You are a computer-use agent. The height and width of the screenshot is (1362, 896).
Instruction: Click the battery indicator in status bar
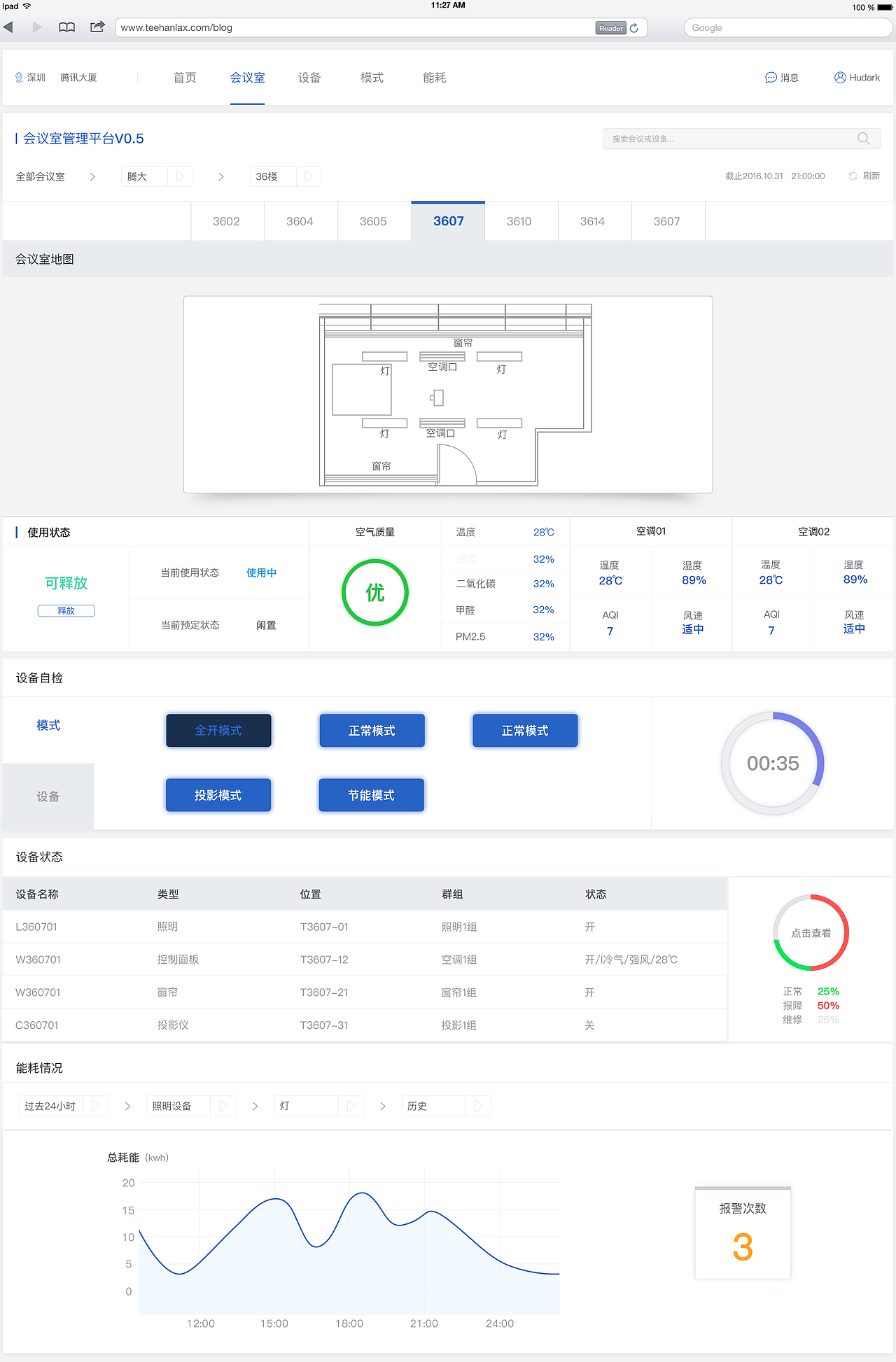click(885, 7)
